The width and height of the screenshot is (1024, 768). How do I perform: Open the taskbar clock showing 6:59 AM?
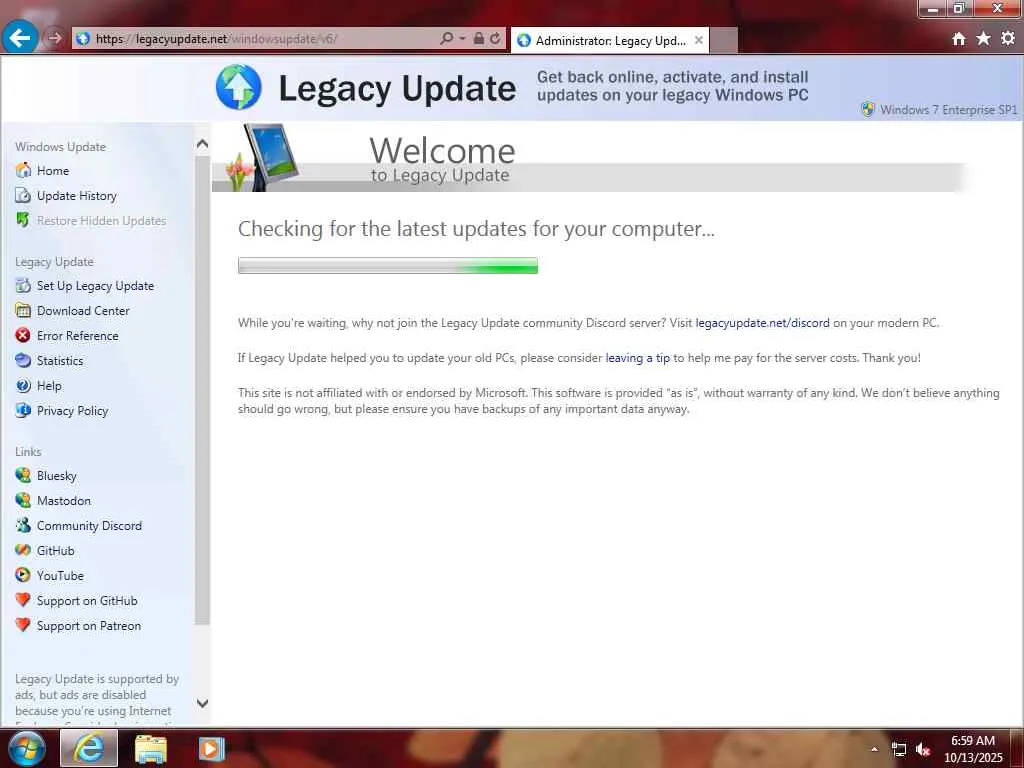[x=972, y=749]
